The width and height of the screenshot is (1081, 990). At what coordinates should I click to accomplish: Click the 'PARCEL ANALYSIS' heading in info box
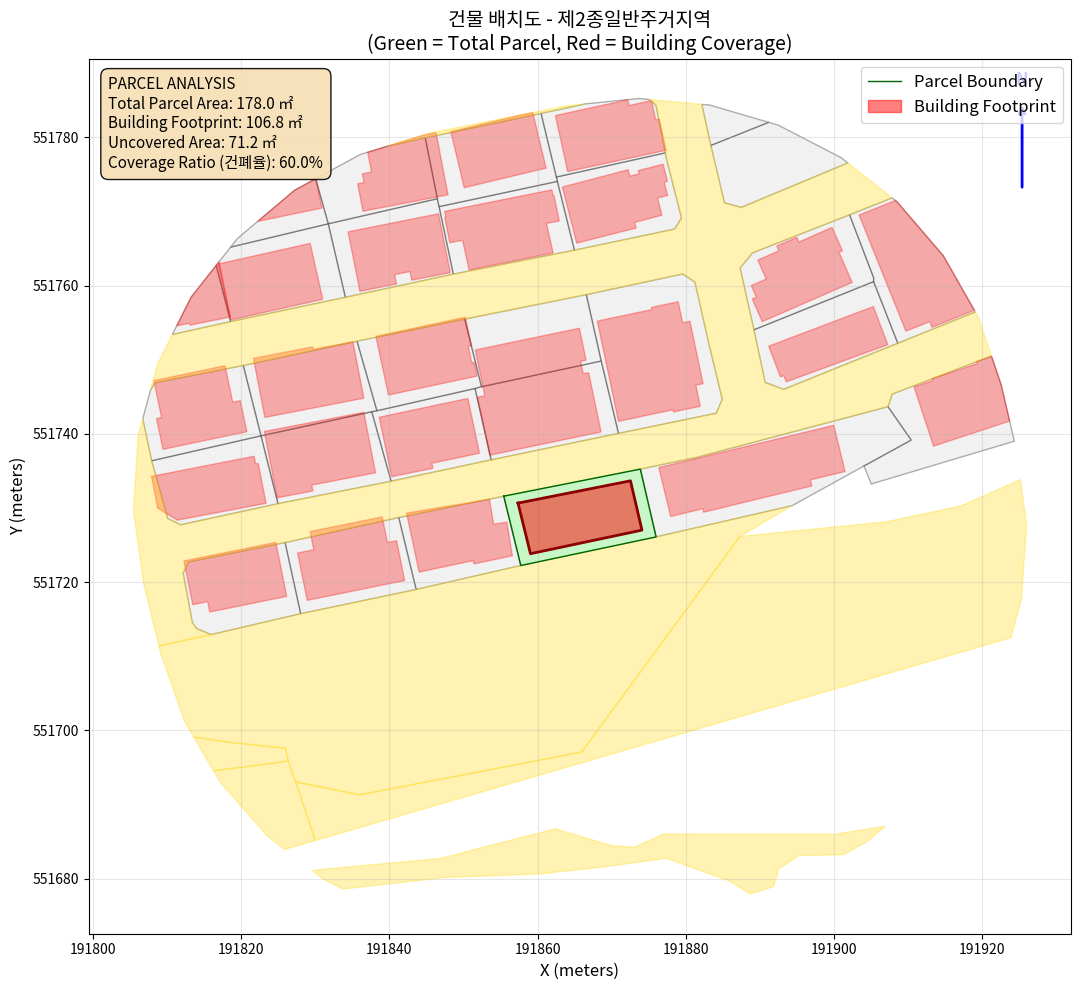[171, 84]
